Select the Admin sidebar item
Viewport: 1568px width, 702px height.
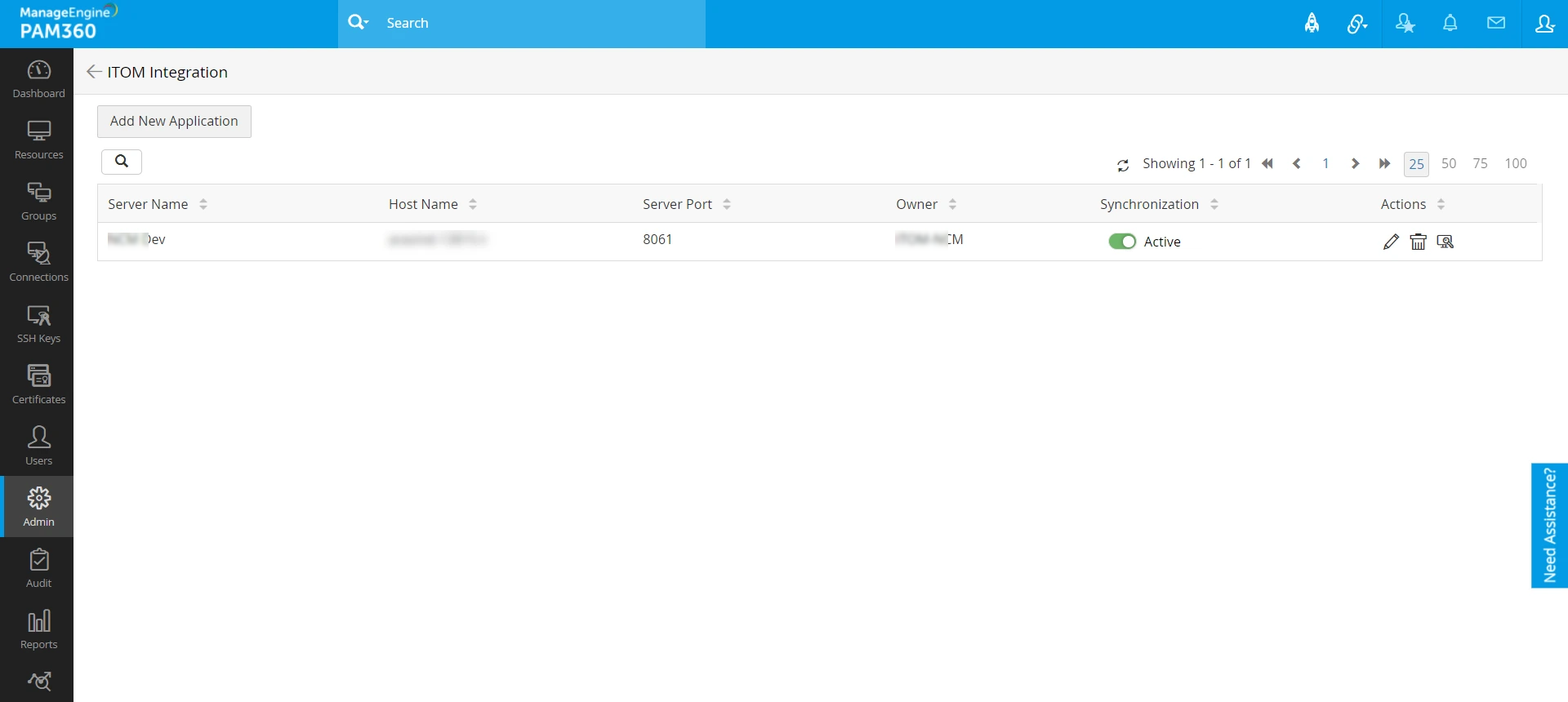[x=38, y=507]
